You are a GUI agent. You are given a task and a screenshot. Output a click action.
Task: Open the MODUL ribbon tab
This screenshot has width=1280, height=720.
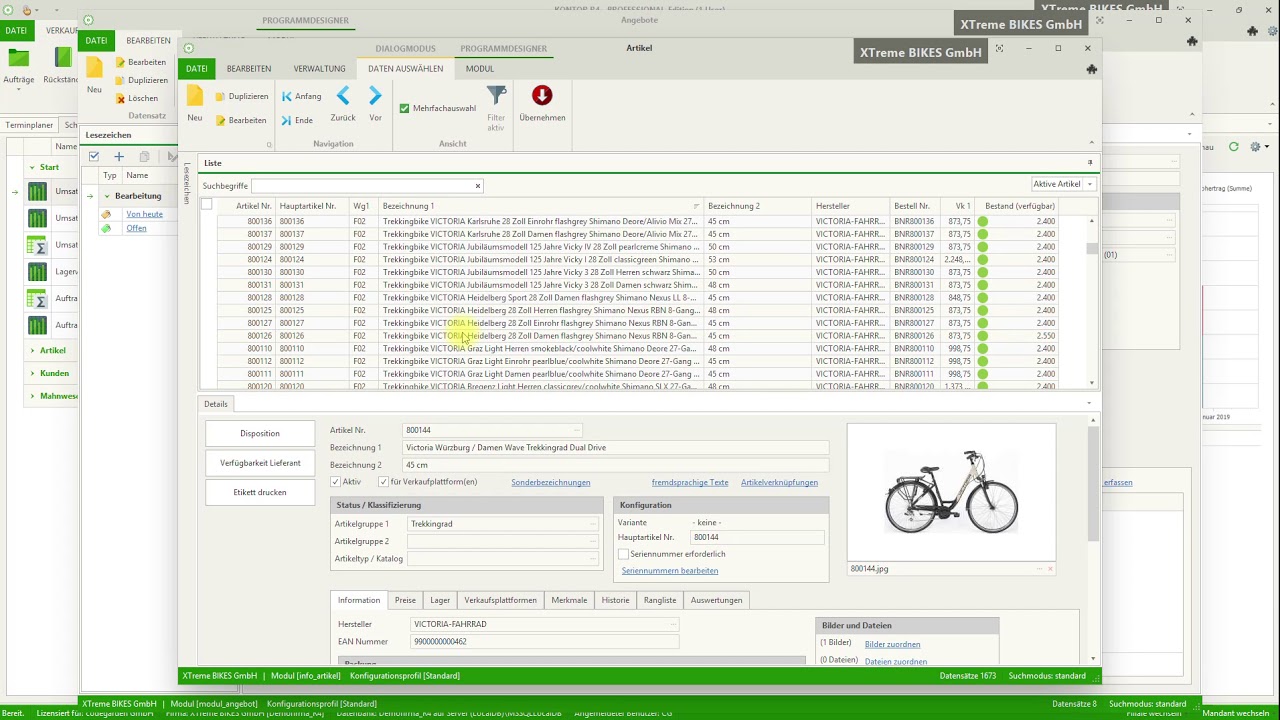(x=479, y=69)
